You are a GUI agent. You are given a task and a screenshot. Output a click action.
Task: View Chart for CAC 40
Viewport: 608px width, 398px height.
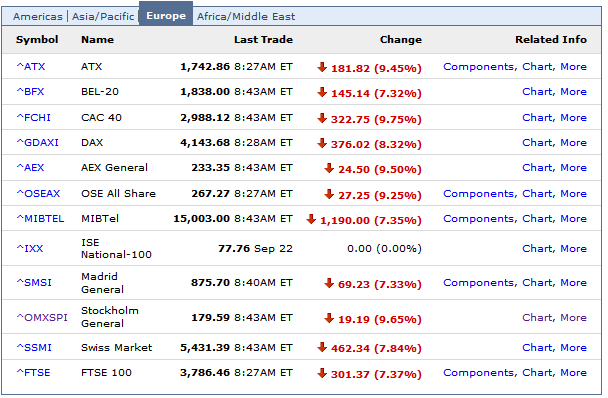click(537, 118)
